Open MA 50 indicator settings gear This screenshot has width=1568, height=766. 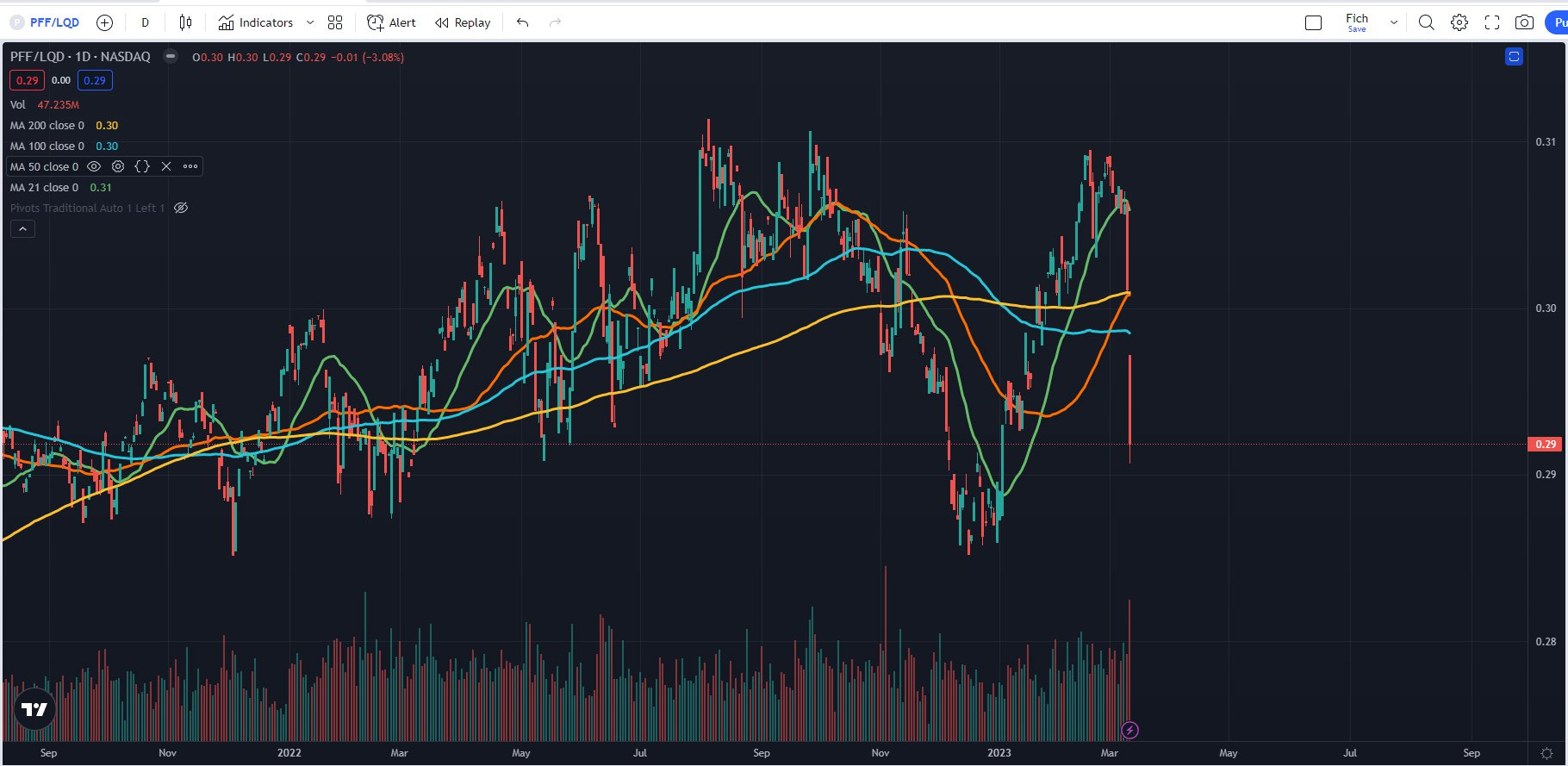[x=118, y=166]
